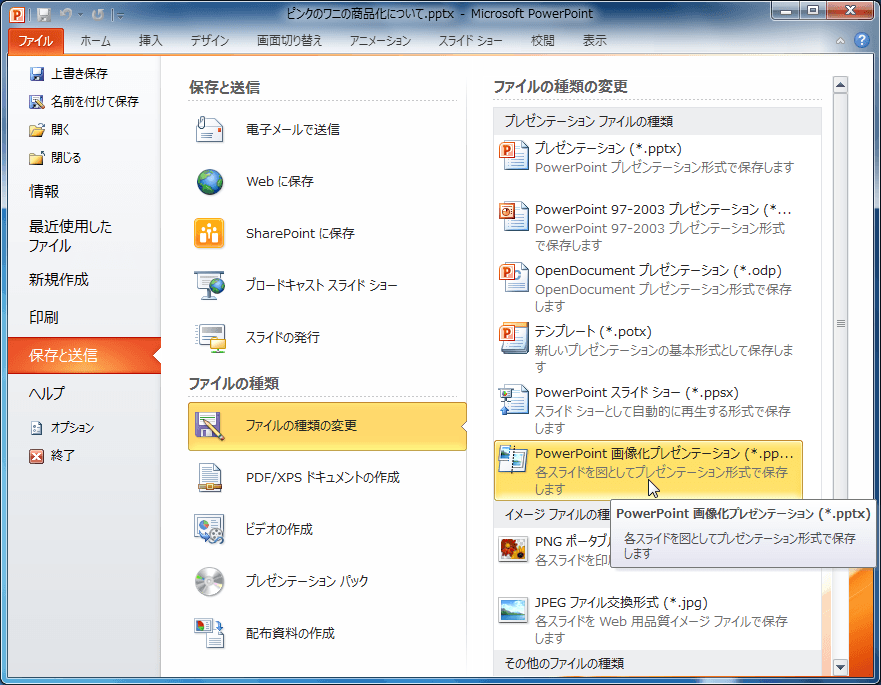Switch to the 画面切り替え tab
Viewport: 881px width, 685px height.
click(x=289, y=40)
